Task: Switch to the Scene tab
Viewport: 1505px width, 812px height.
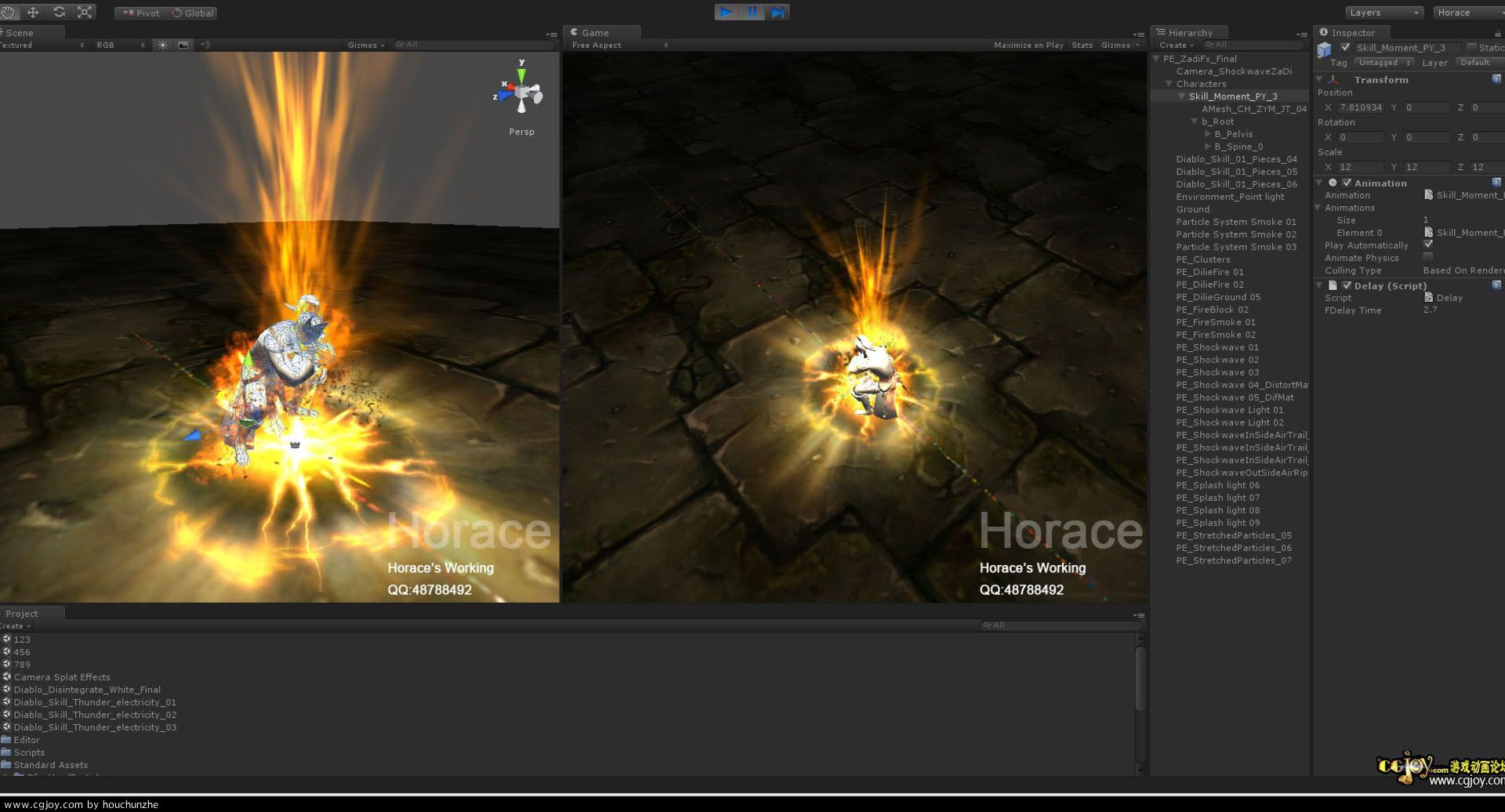Action: click(x=31, y=33)
